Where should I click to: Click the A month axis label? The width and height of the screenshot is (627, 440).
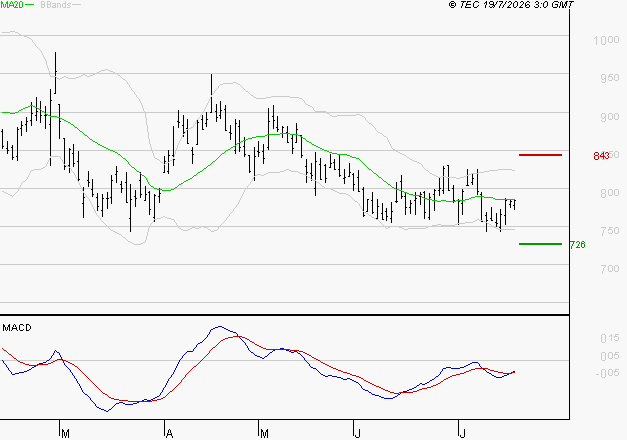click(x=169, y=434)
